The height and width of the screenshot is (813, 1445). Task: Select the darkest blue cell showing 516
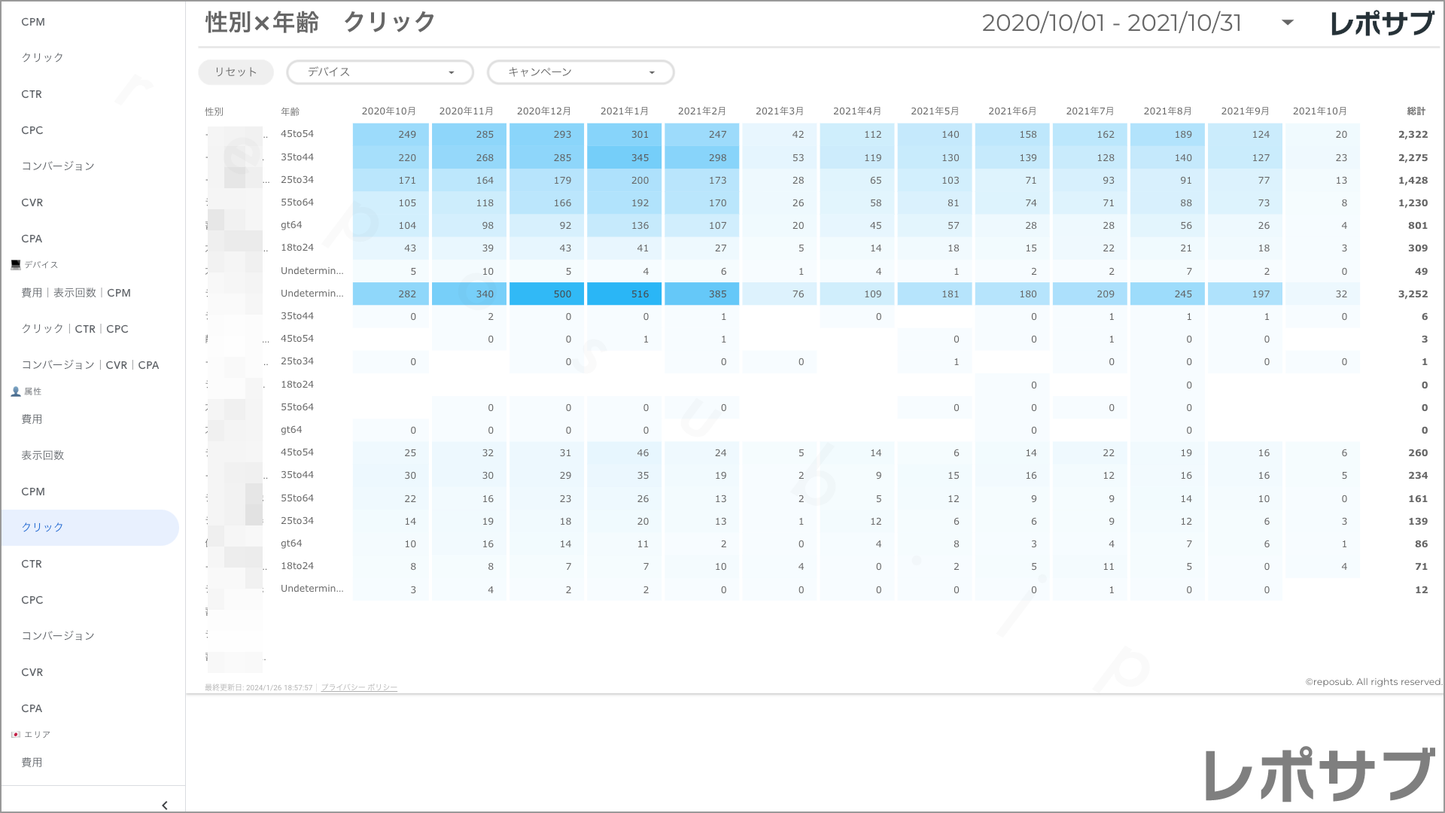pyautogui.click(x=624, y=294)
